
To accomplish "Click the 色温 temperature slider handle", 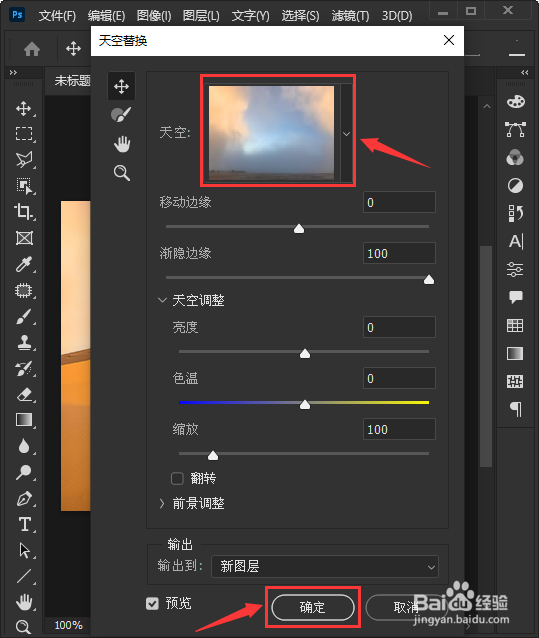I will point(305,404).
